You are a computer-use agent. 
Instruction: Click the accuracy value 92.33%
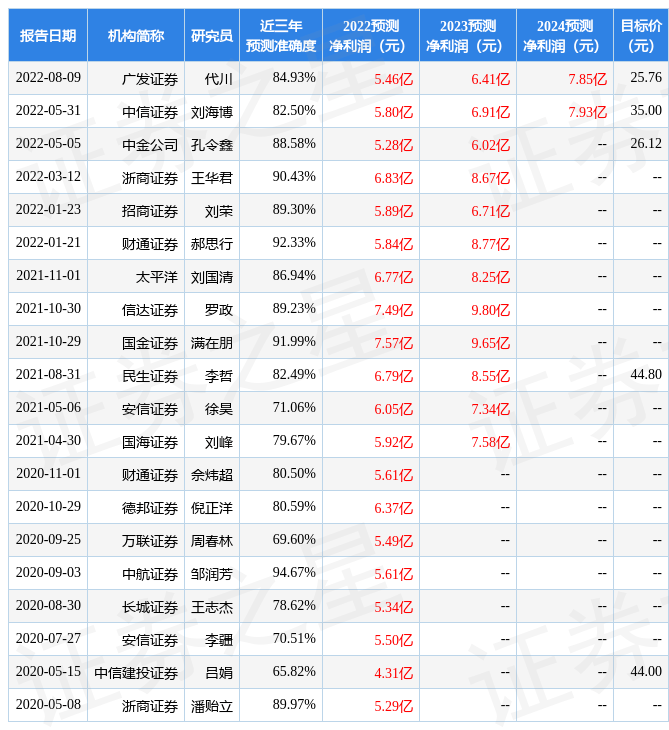tap(294, 243)
